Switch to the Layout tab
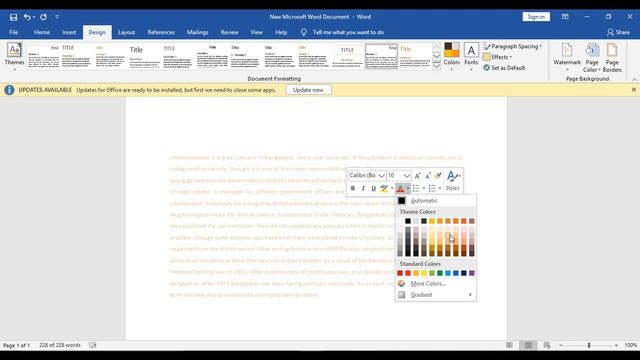Screen dimensions: 640x360 tap(126, 32)
